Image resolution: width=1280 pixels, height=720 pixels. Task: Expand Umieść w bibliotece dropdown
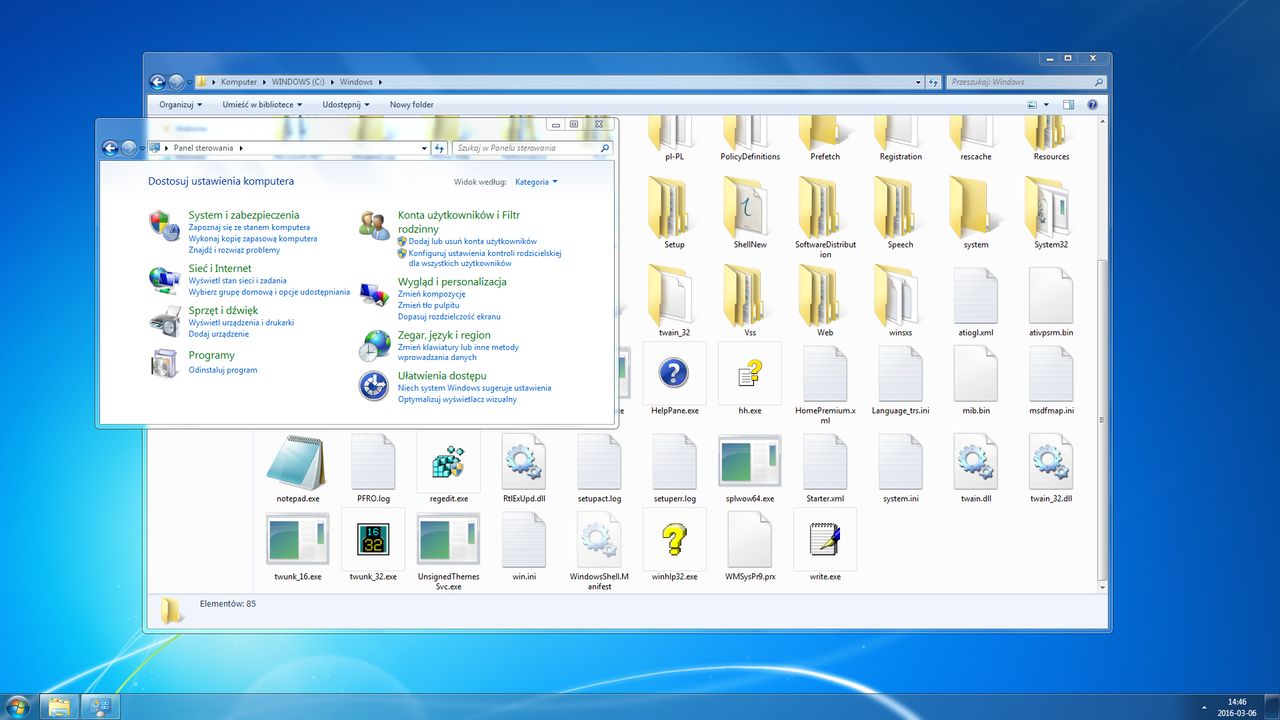(x=262, y=104)
